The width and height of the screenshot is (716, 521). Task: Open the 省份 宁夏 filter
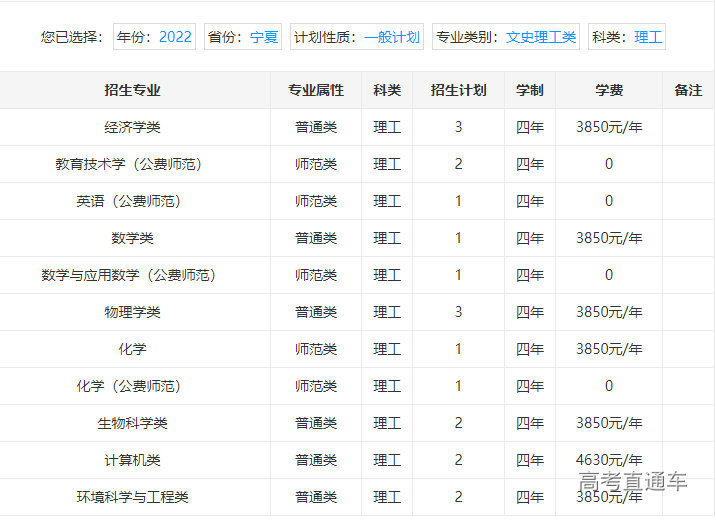tap(243, 37)
